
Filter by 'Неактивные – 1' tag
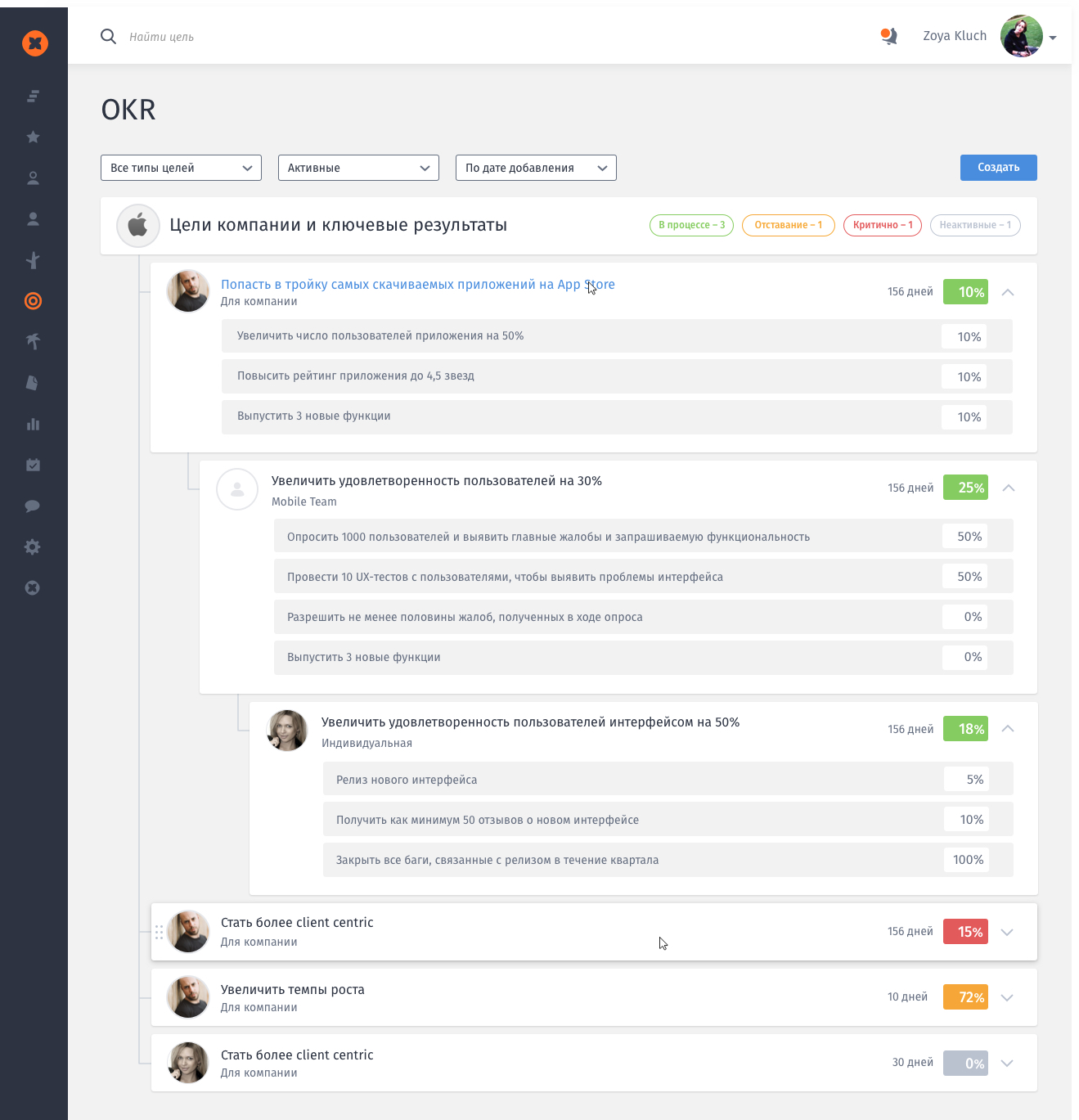(x=975, y=225)
